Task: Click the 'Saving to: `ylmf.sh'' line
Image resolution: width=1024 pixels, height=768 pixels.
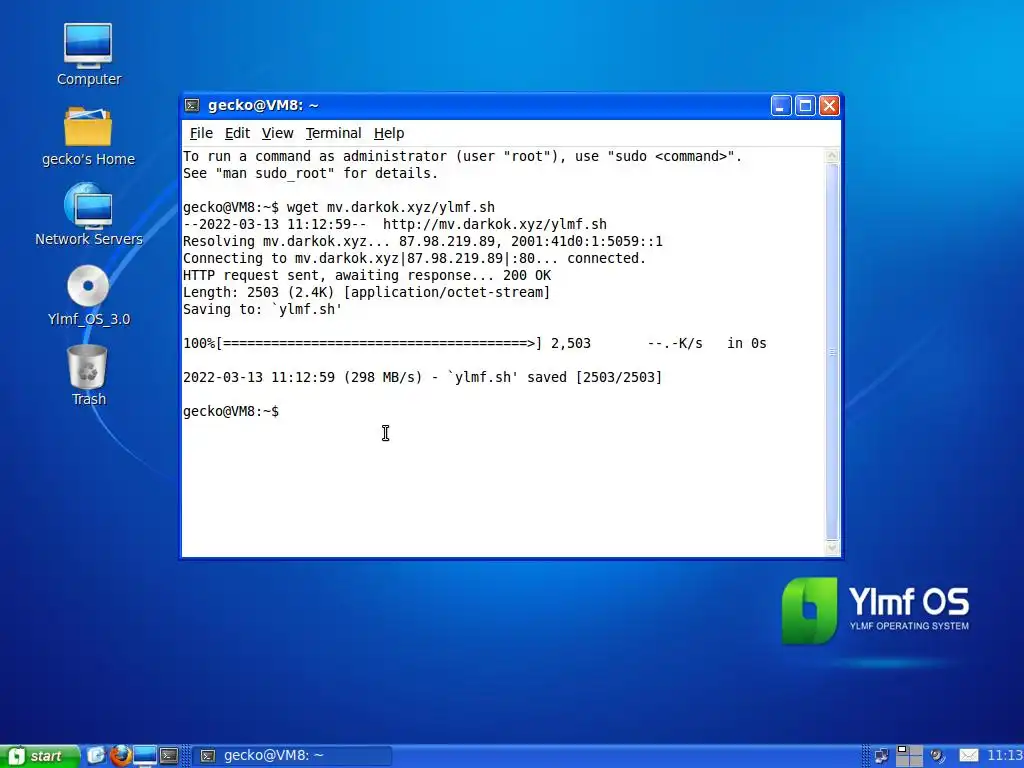Action: click(x=263, y=309)
